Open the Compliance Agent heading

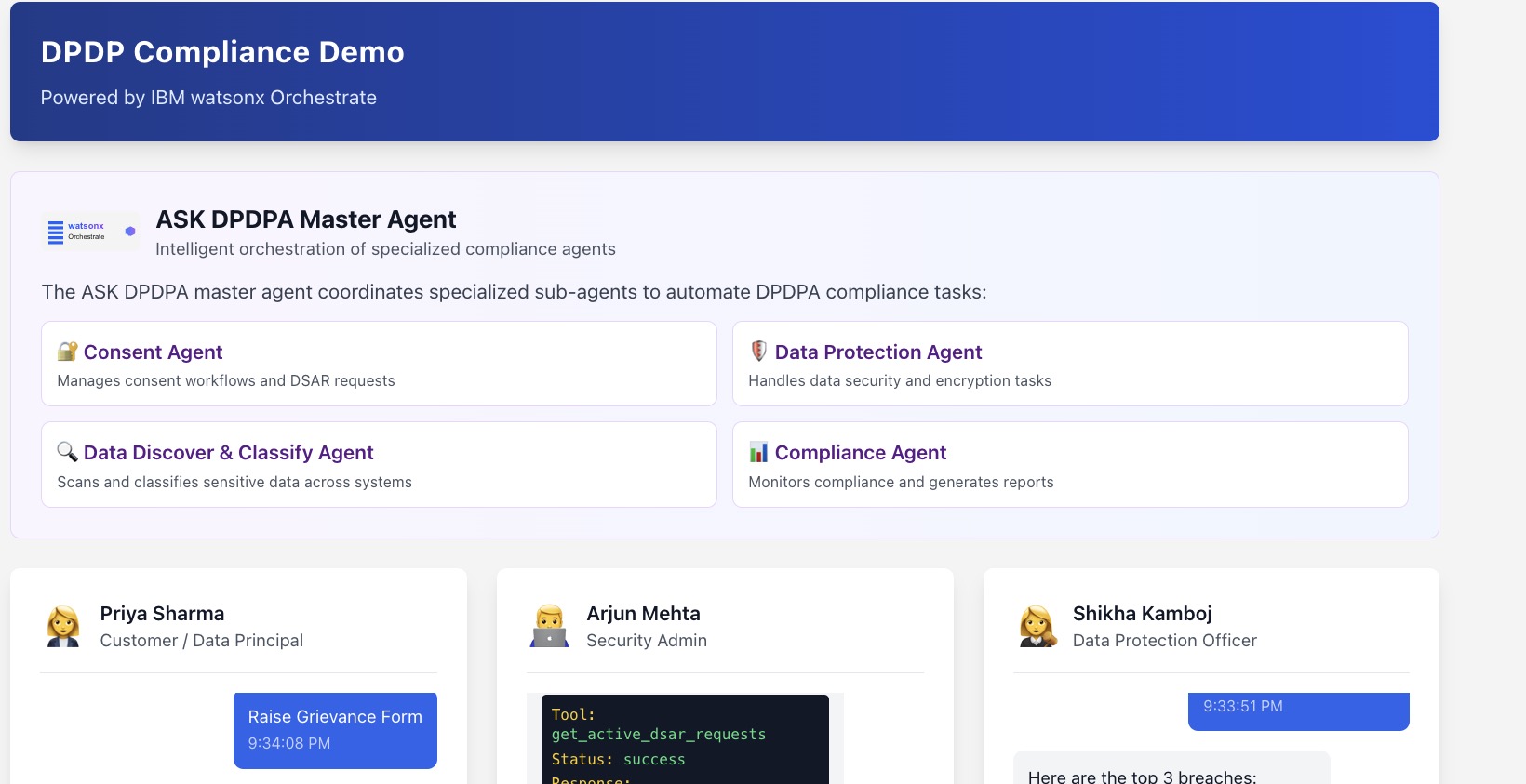861,453
